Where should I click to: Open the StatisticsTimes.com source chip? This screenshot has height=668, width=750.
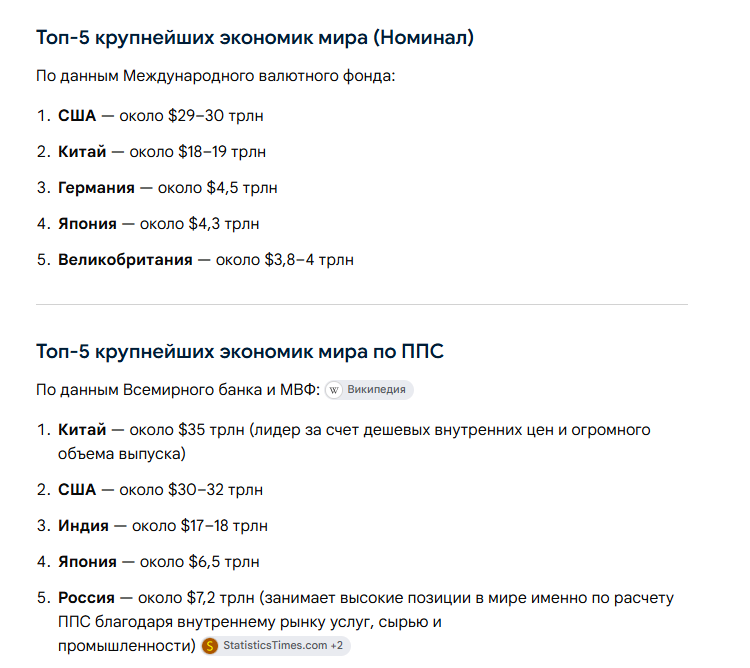point(276,646)
